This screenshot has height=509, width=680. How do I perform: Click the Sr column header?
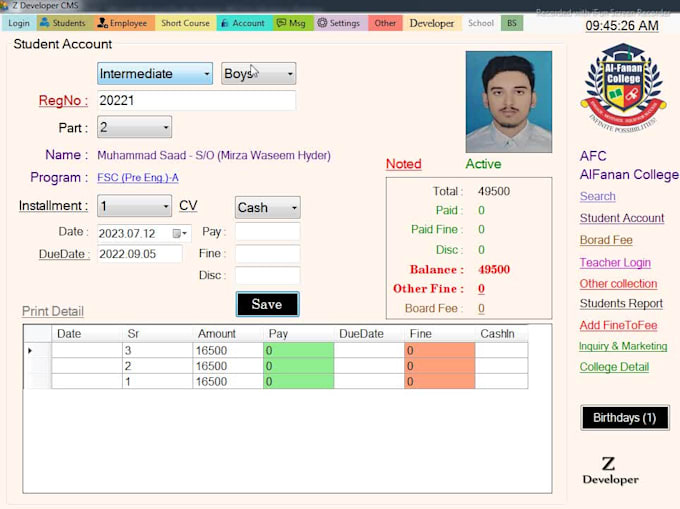click(157, 333)
